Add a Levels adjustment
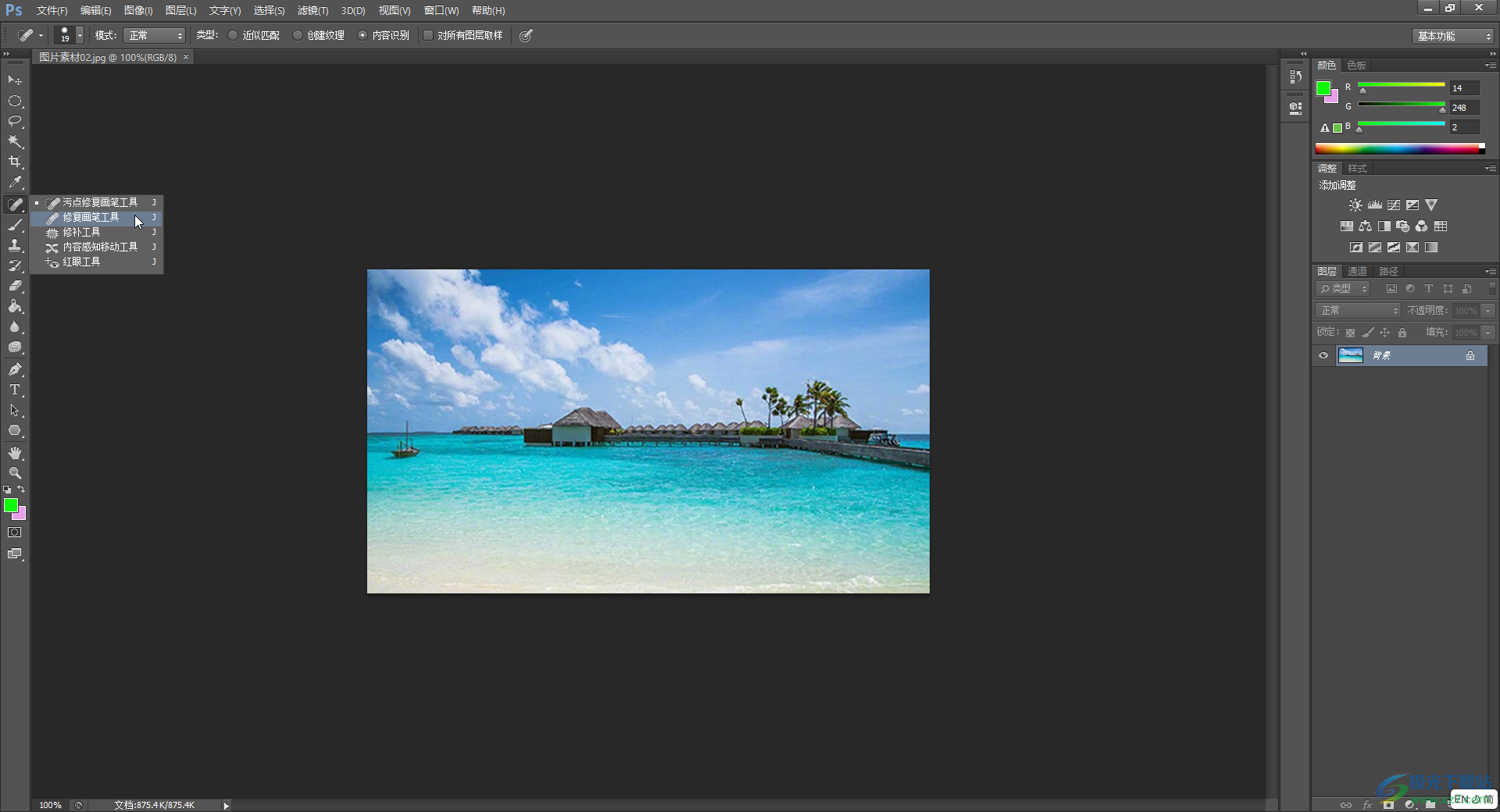The image size is (1500, 812). (x=1375, y=205)
